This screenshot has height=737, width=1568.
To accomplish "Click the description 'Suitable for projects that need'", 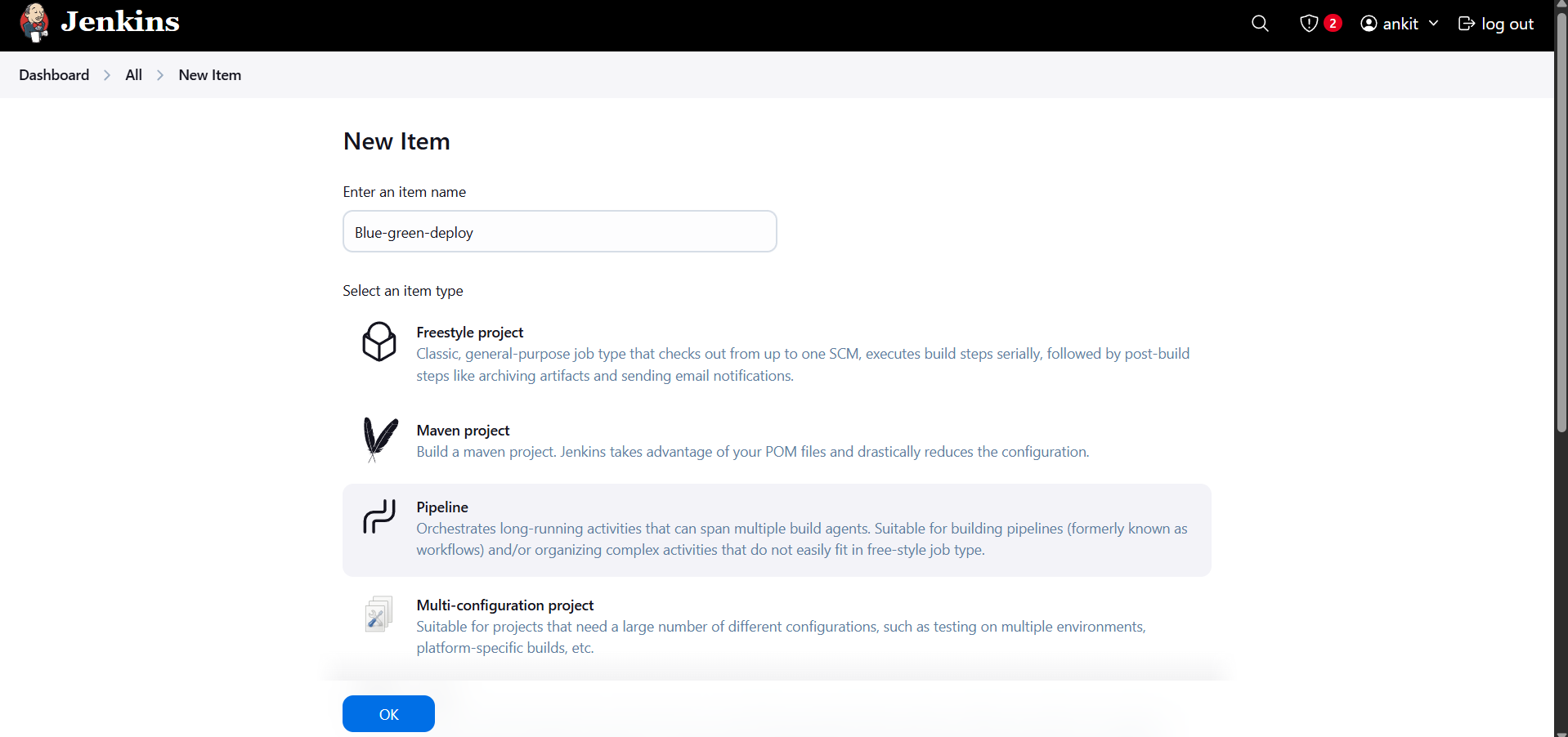I will 781,637.
